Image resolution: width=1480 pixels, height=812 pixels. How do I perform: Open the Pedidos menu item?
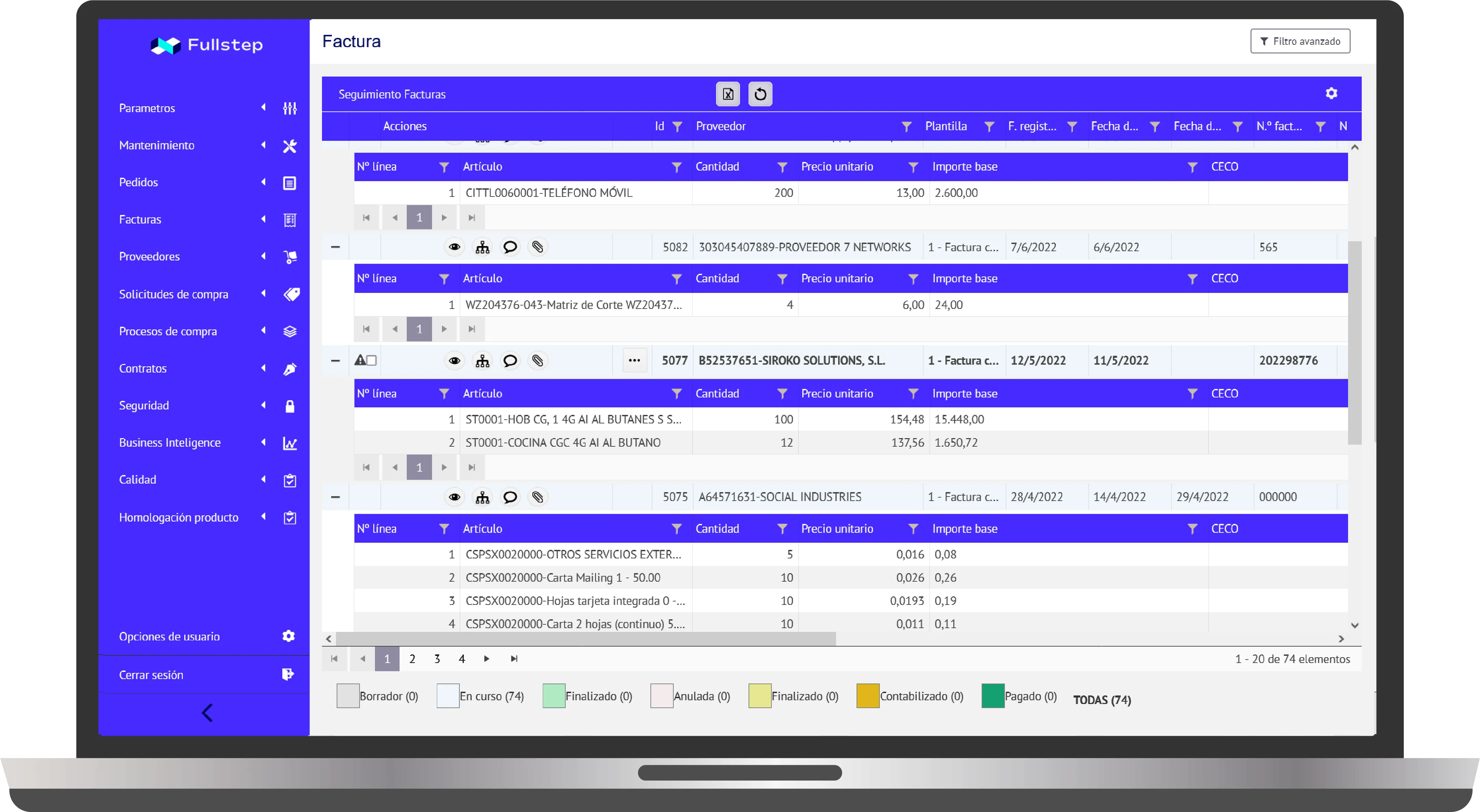point(138,182)
